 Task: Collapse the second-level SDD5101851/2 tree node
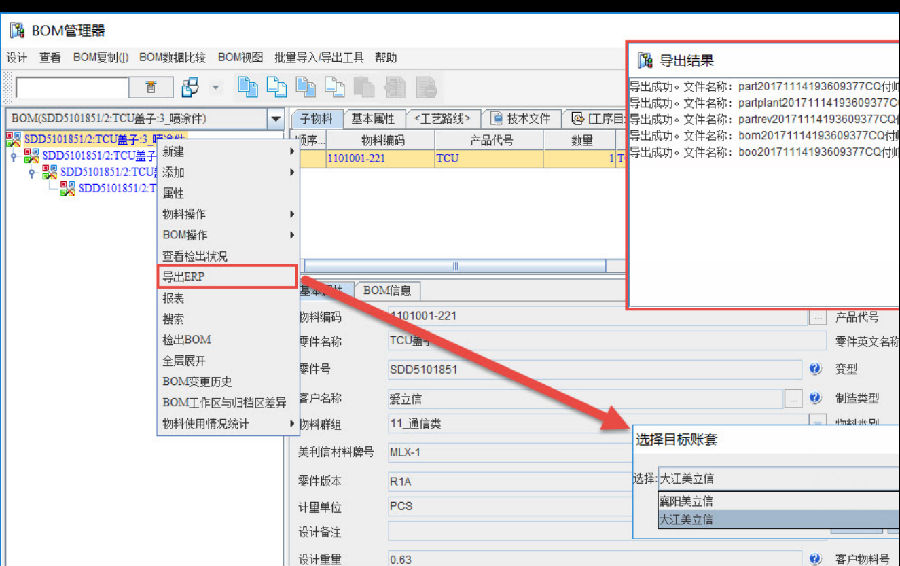click(14, 156)
